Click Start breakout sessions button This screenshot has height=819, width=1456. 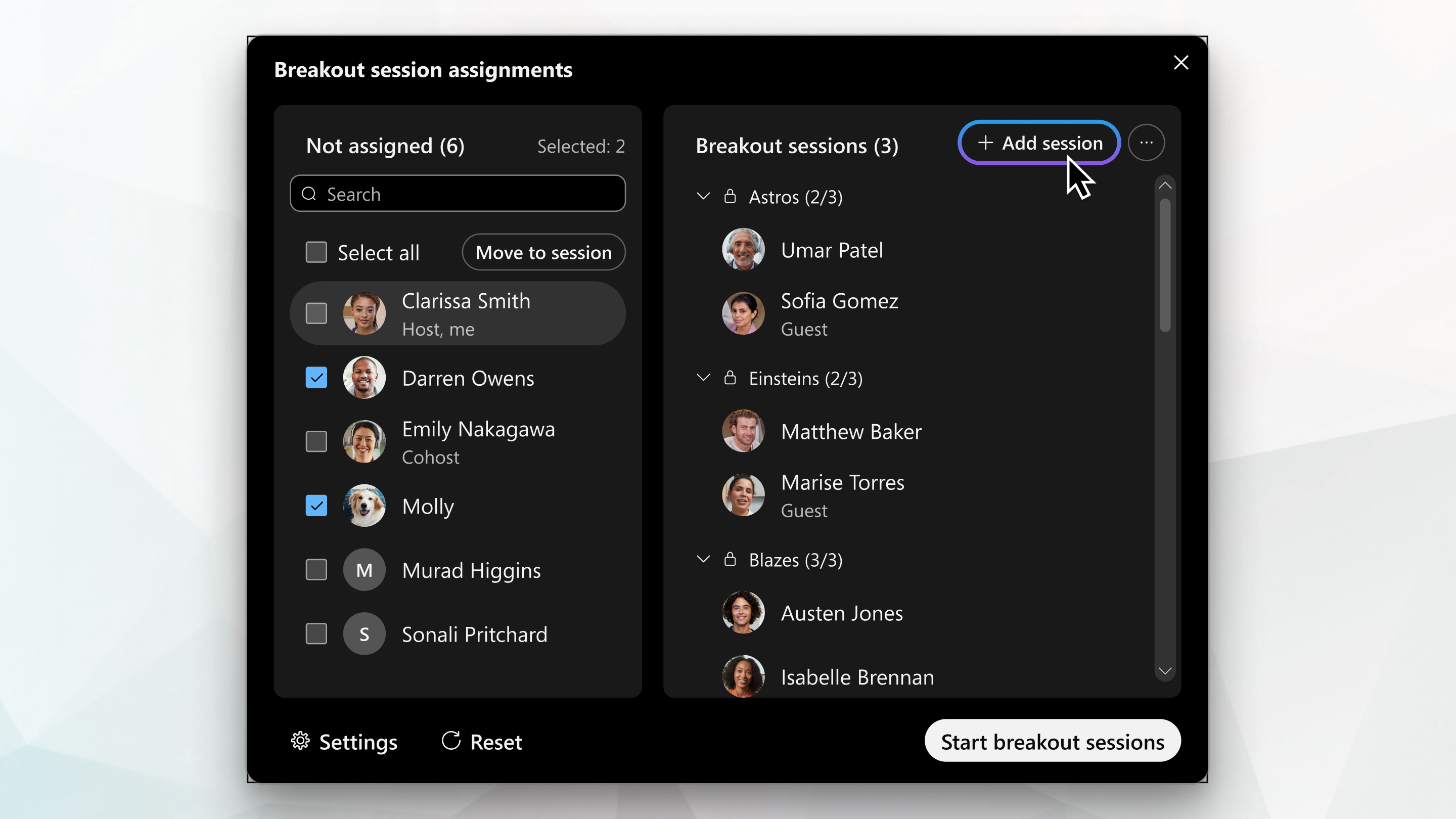point(1051,741)
